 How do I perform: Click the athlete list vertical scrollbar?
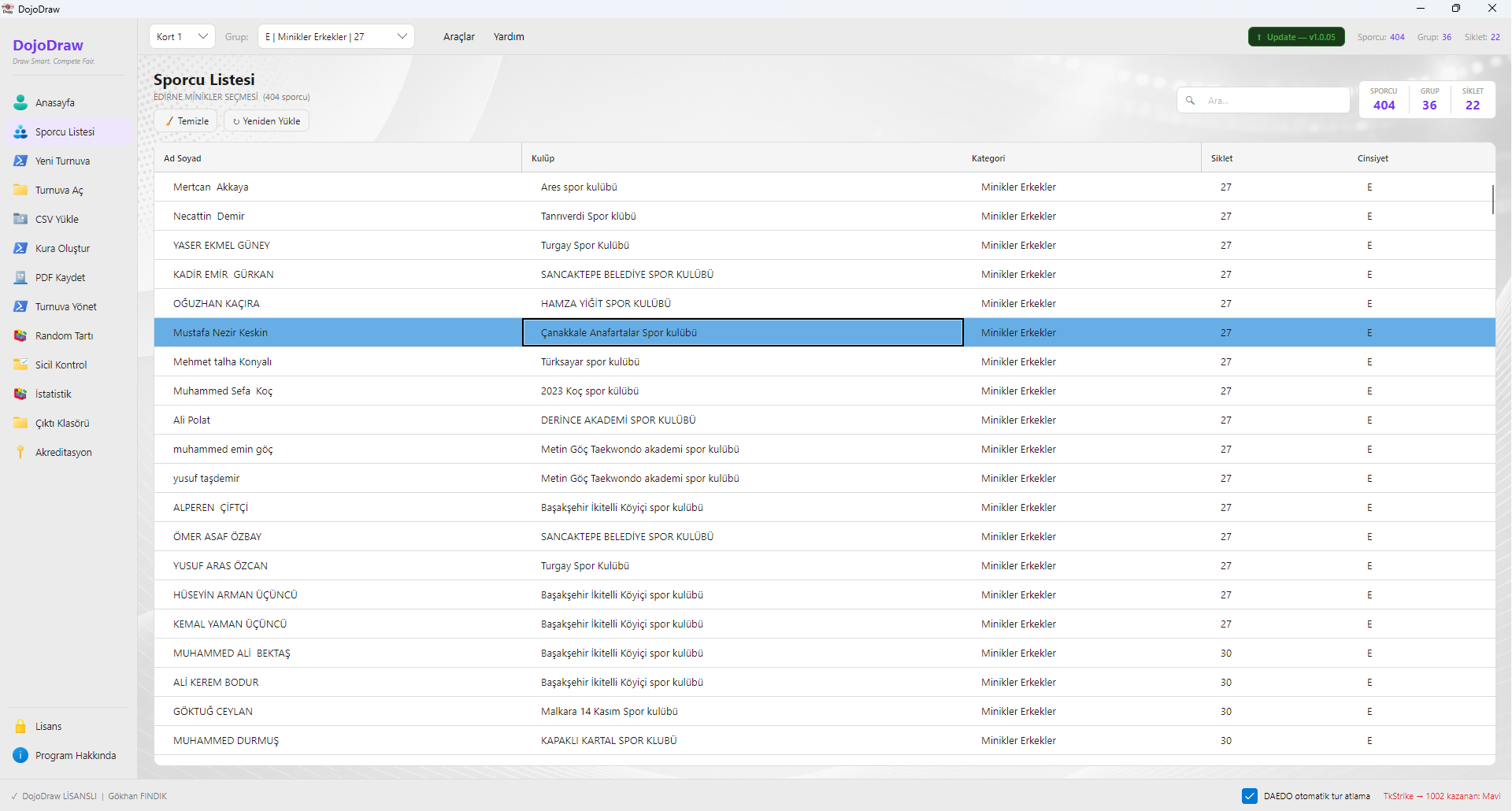[x=1492, y=200]
